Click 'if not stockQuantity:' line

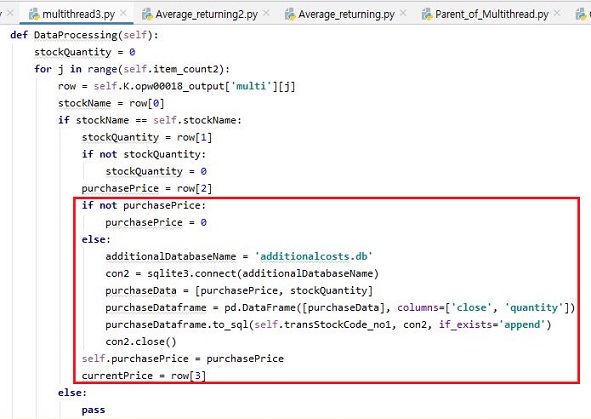click(x=144, y=154)
